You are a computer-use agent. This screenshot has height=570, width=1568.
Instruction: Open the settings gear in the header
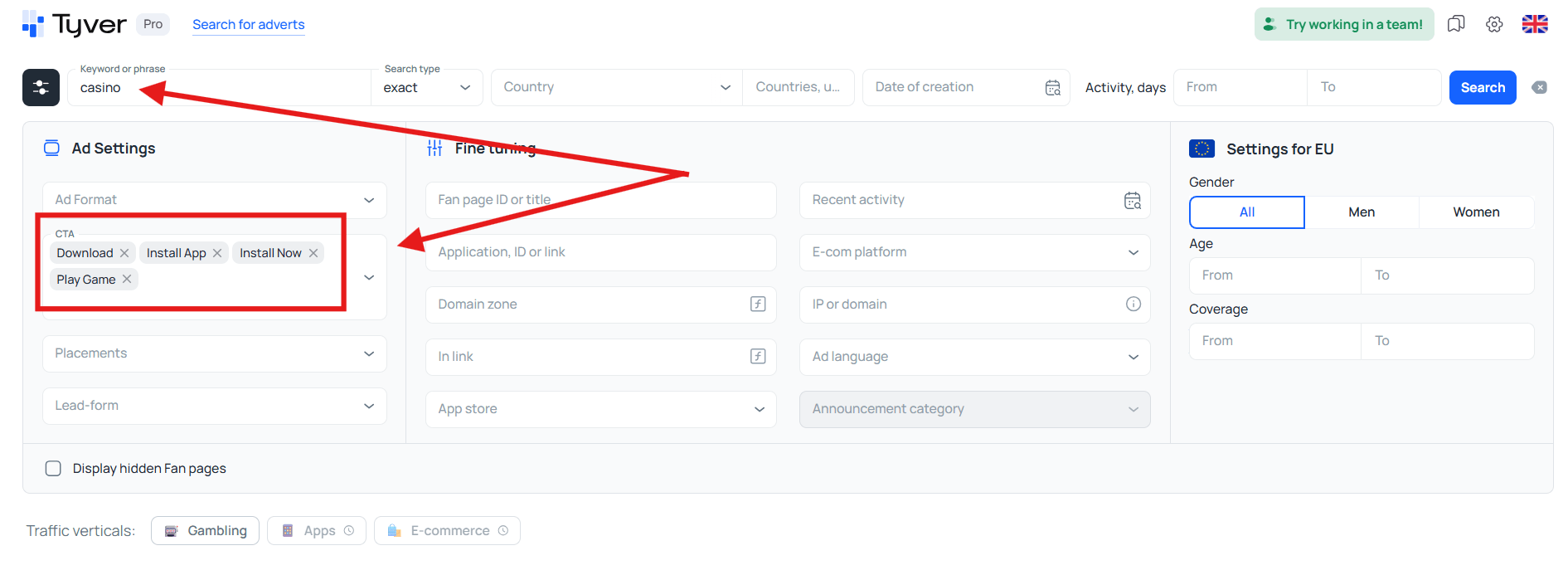point(1494,24)
